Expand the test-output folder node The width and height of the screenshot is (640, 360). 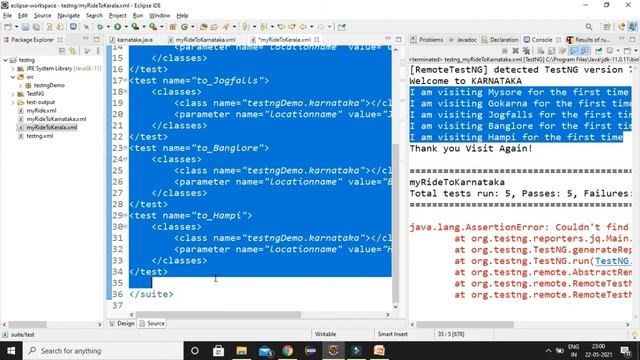click(x=13, y=102)
